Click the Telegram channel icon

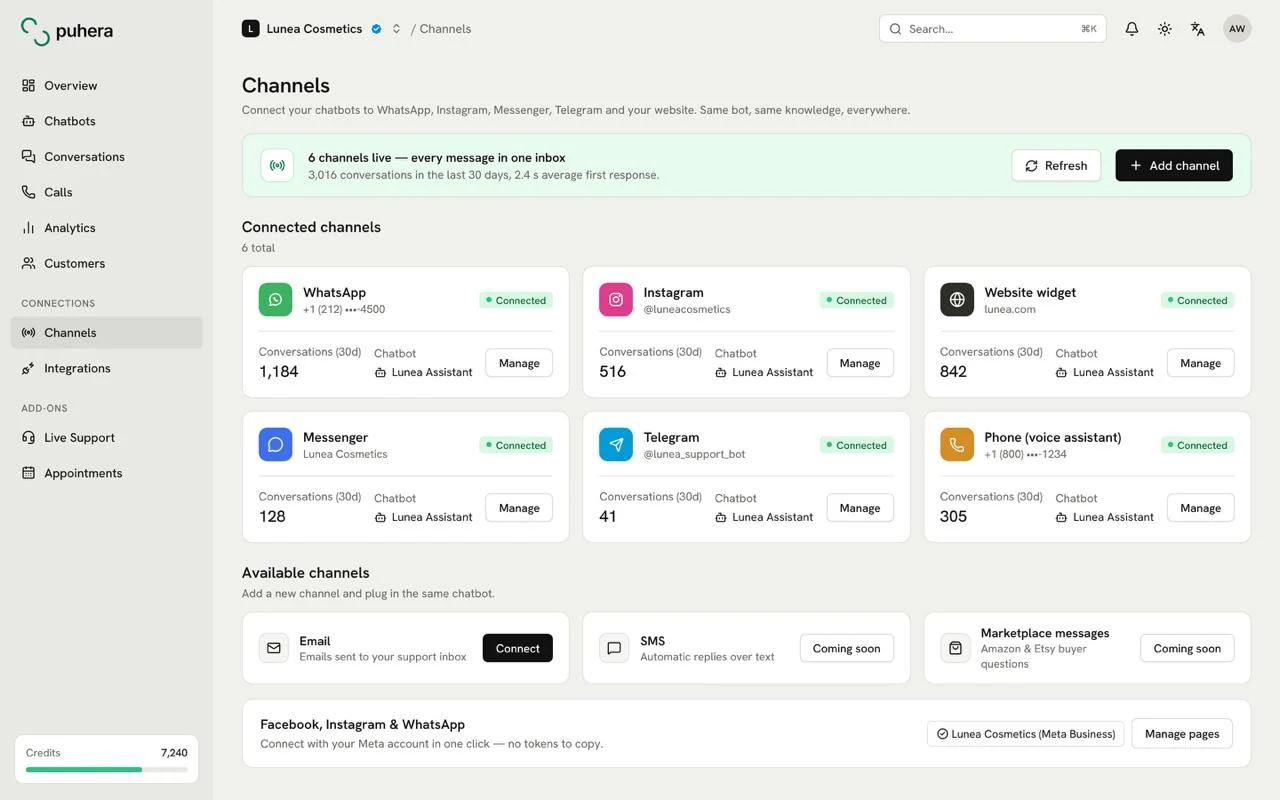pyautogui.click(x=616, y=445)
